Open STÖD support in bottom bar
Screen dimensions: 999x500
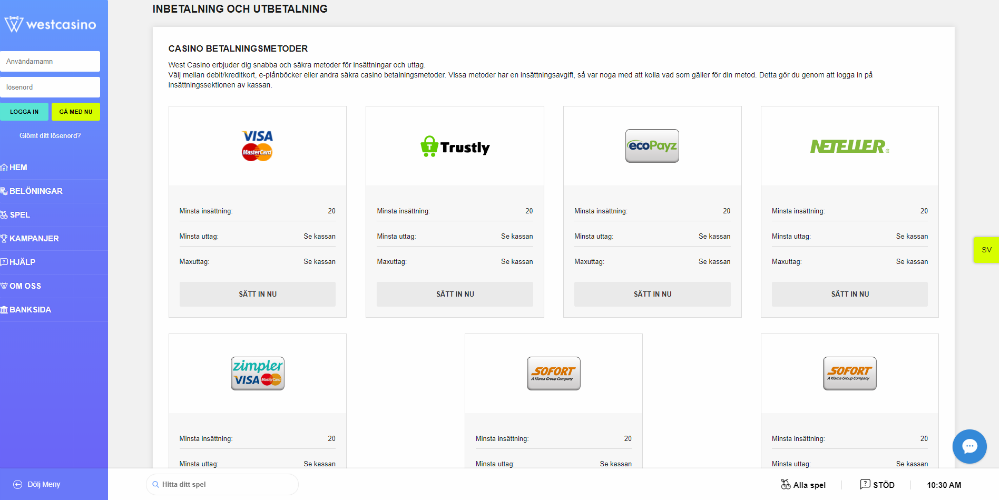point(877,485)
